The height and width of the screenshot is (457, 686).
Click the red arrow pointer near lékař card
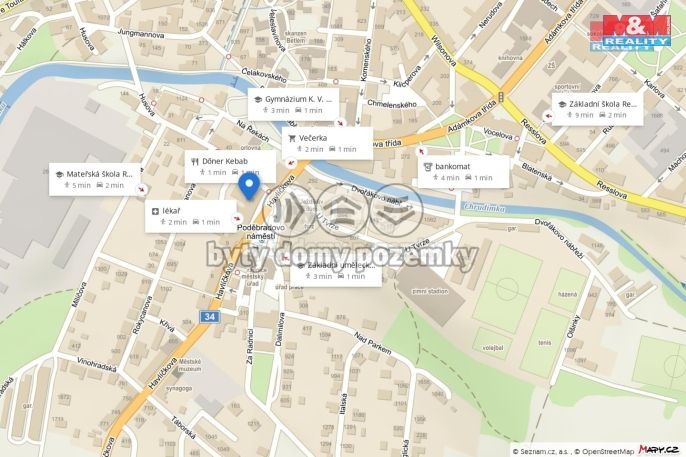[x=238, y=218]
